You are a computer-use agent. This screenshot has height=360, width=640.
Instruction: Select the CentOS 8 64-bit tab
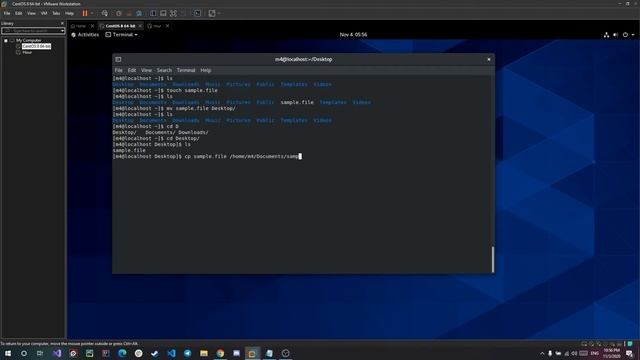click(x=120, y=26)
